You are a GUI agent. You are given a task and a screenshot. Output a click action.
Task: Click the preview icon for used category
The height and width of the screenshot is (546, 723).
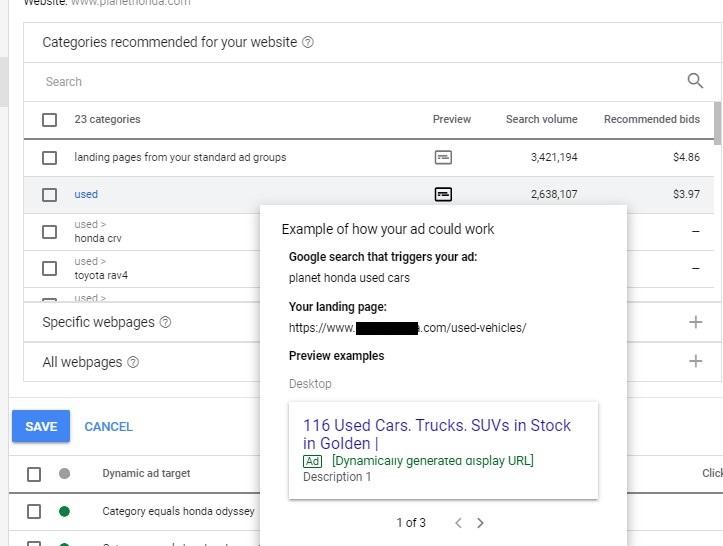tap(443, 194)
